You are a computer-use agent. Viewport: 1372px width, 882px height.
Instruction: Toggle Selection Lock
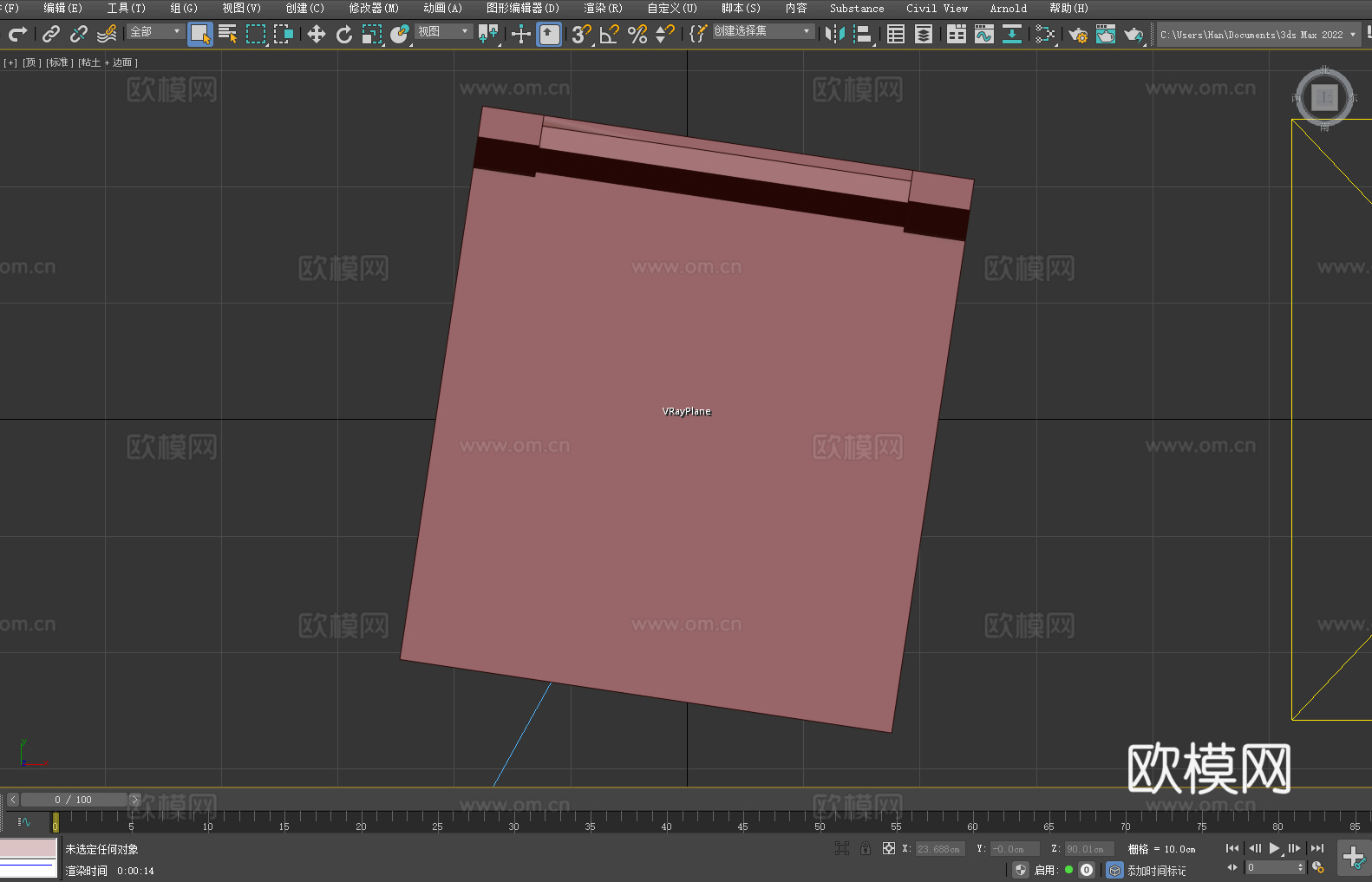click(x=866, y=848)
